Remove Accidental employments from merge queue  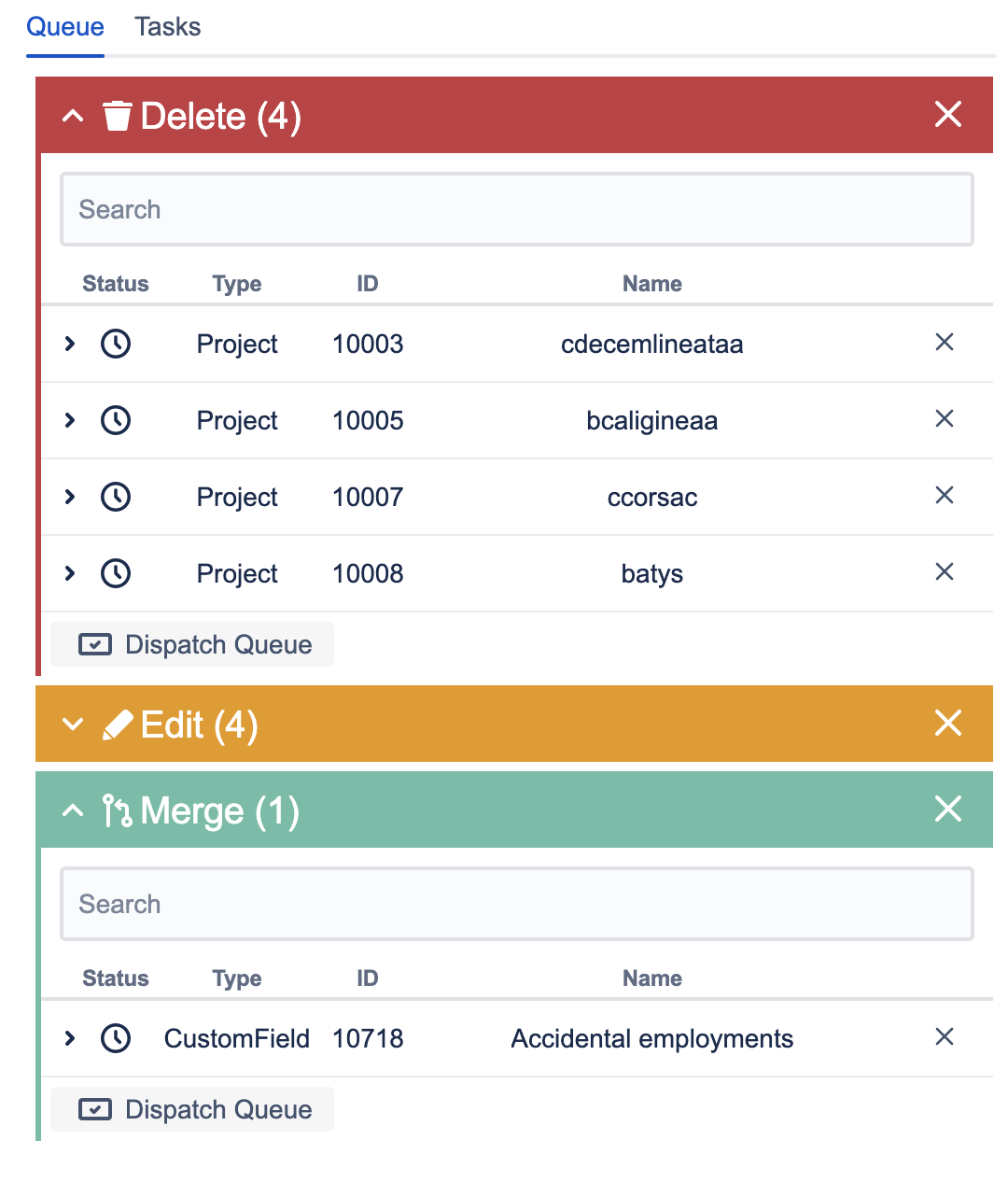(944, 1037)
